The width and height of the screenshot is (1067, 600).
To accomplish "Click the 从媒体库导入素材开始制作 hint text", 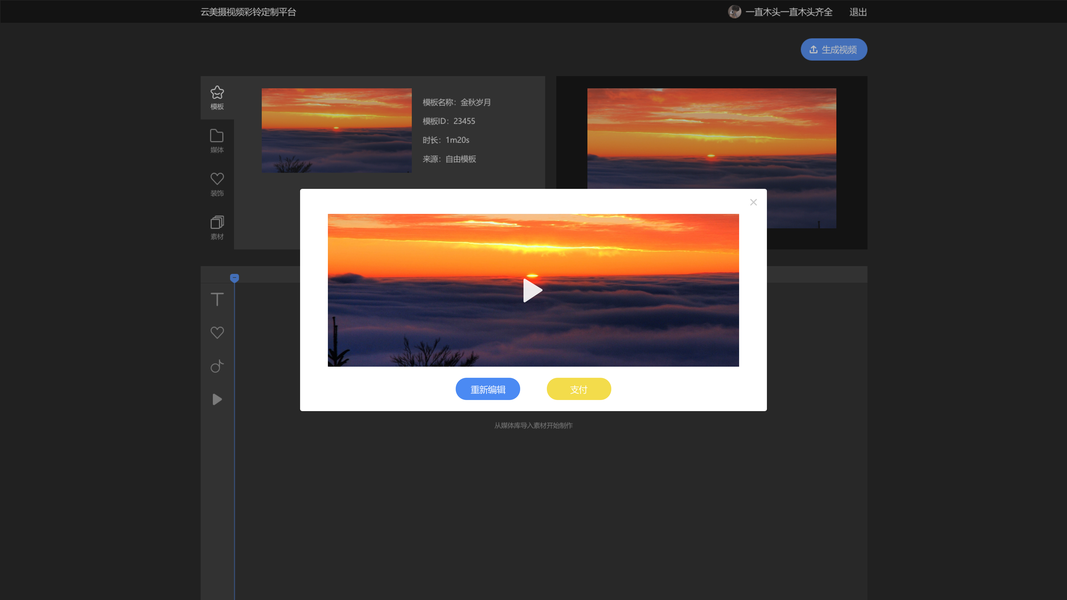I will pos(534,426).
